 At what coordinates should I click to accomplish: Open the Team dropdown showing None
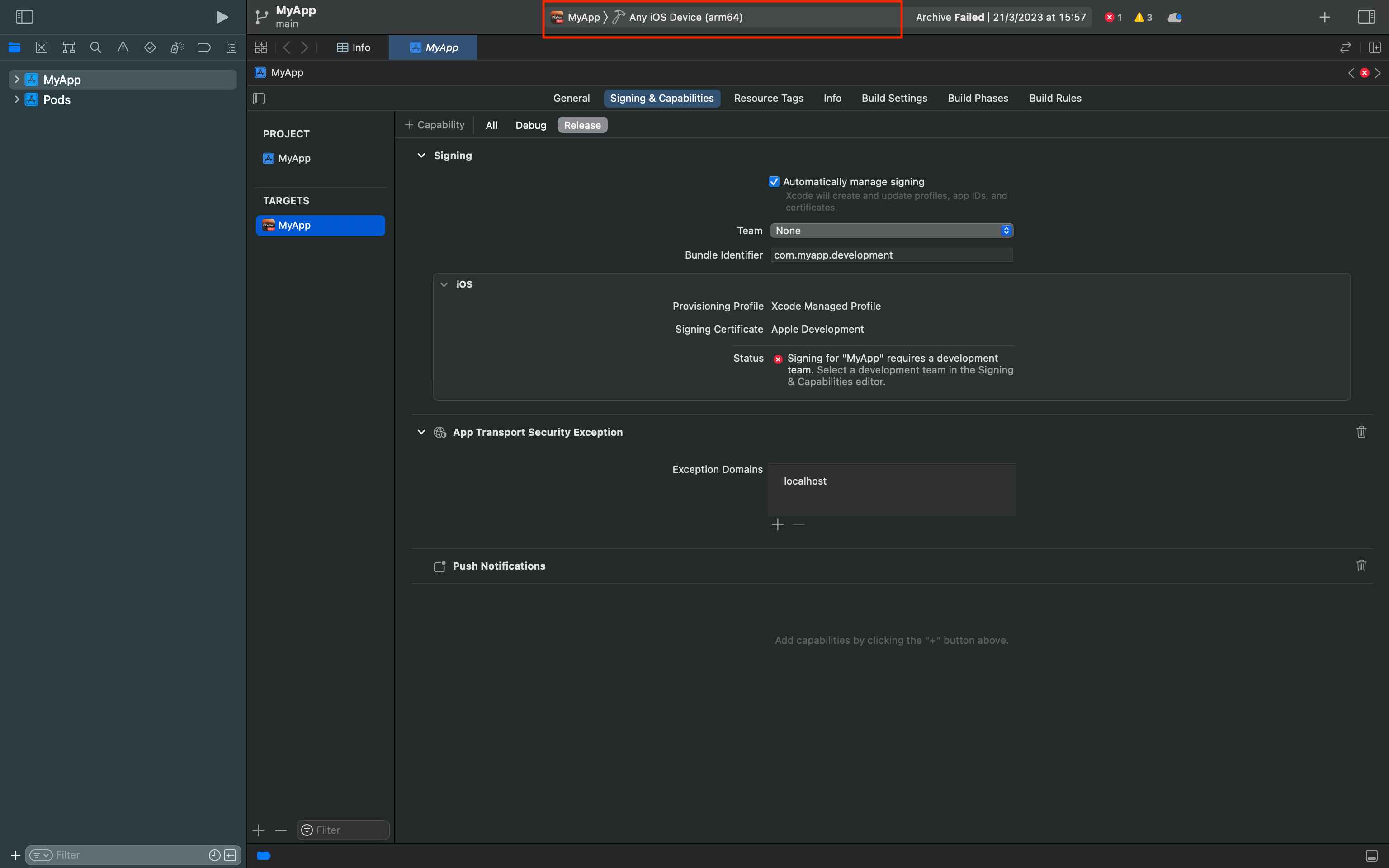pyautogui.click(x=891, y=231)
